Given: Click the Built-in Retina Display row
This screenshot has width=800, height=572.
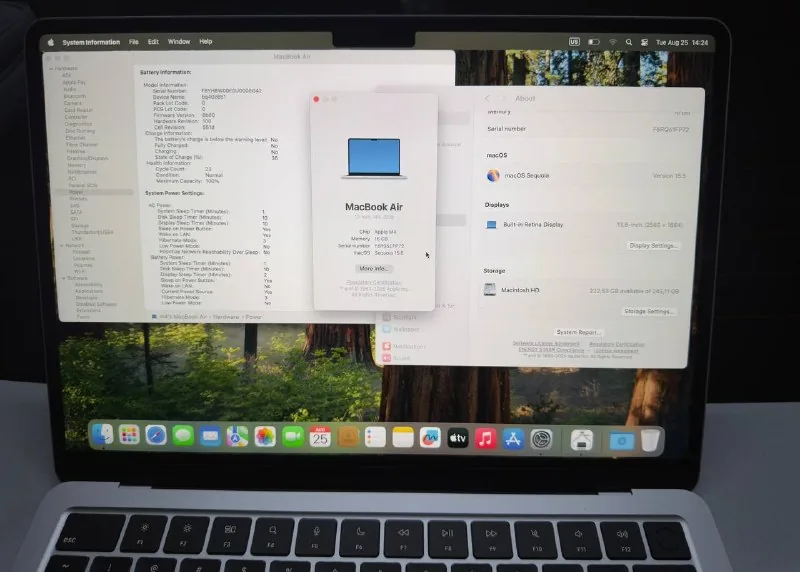Looking at the screenshot, I should 584,225.
